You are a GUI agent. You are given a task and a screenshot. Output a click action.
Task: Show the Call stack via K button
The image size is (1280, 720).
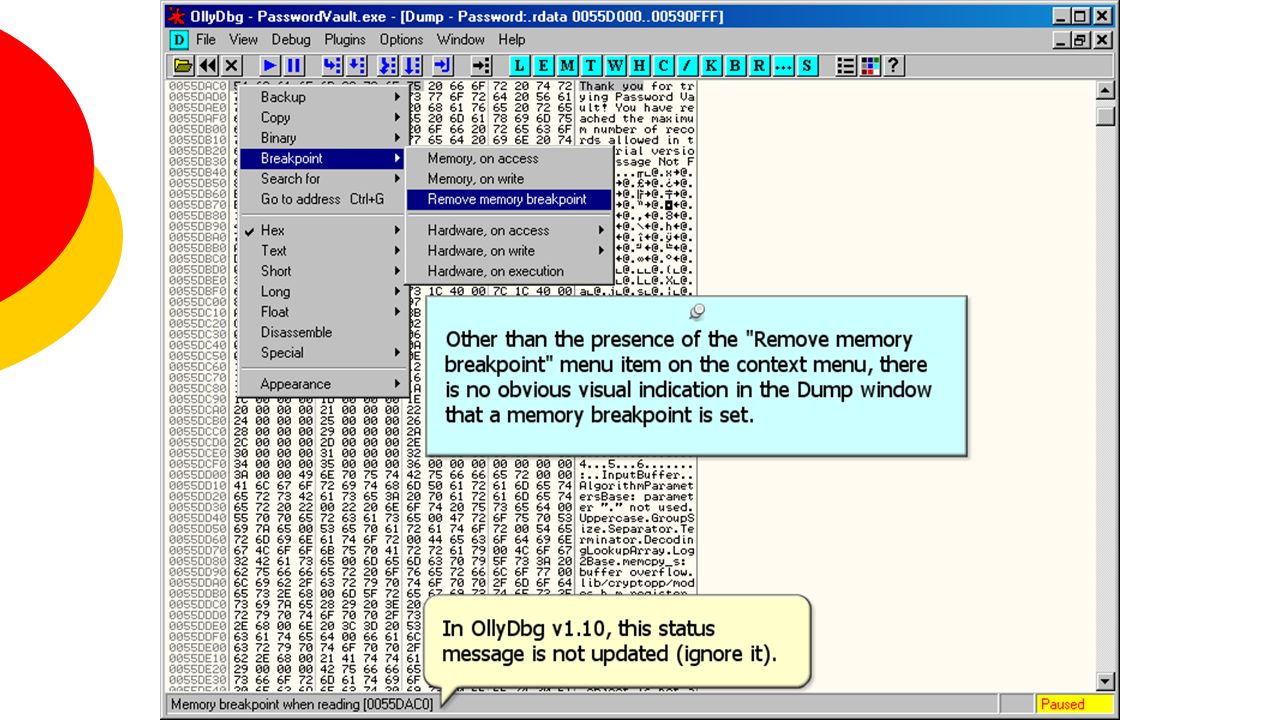pyautogui.click(x=711, y=66)
